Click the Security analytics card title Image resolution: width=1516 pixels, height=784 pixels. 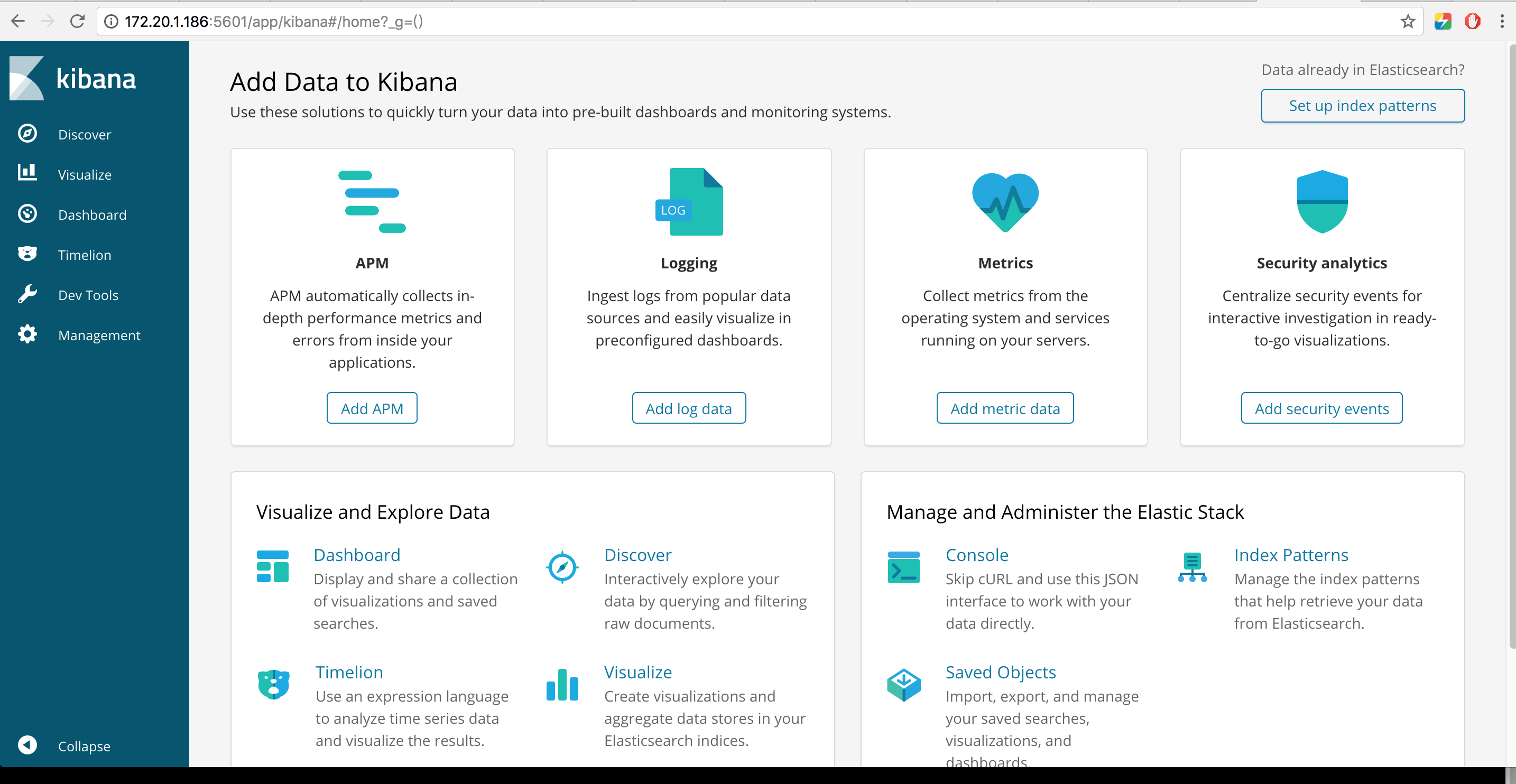tap(1322, 263)
